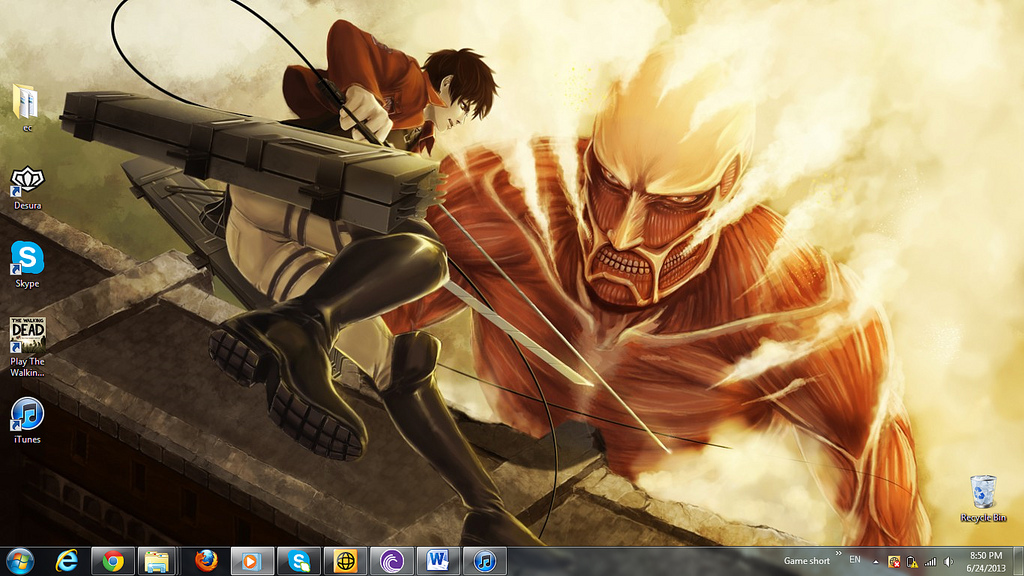Open the battery warning tray icon

pos(912,562)
